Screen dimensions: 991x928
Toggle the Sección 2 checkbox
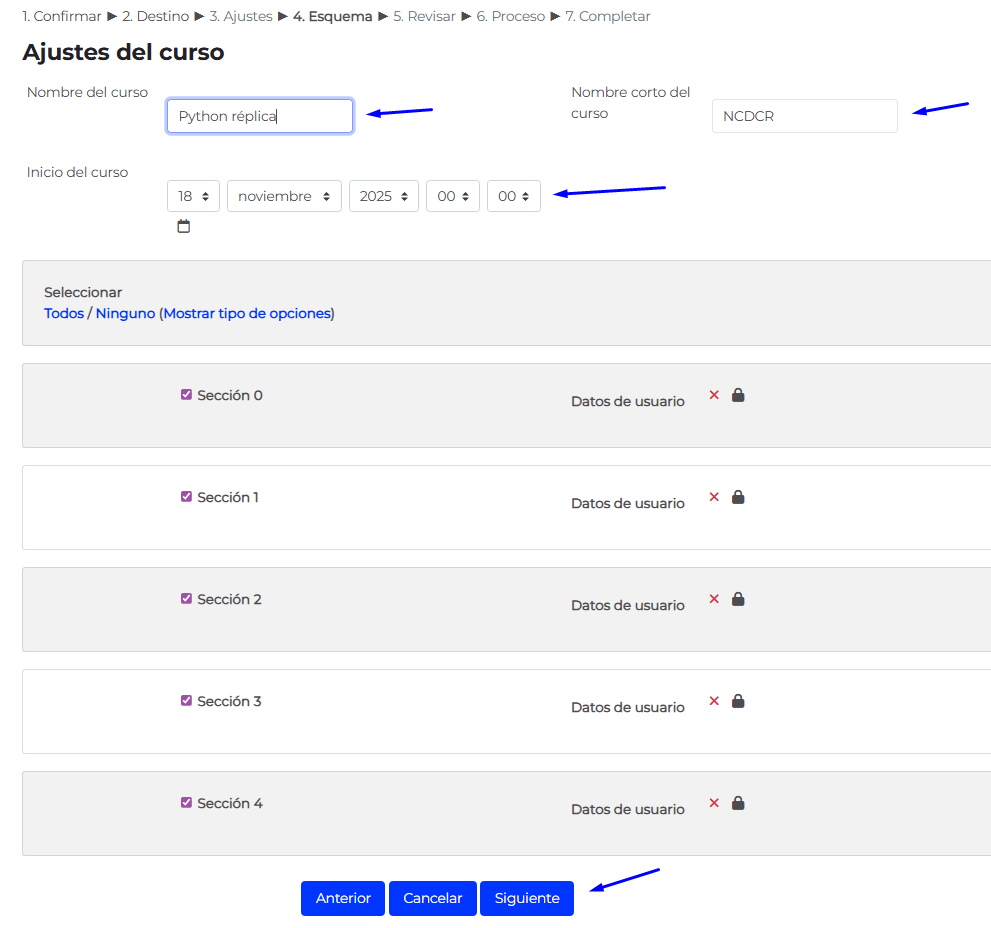(x=186, y=599)
